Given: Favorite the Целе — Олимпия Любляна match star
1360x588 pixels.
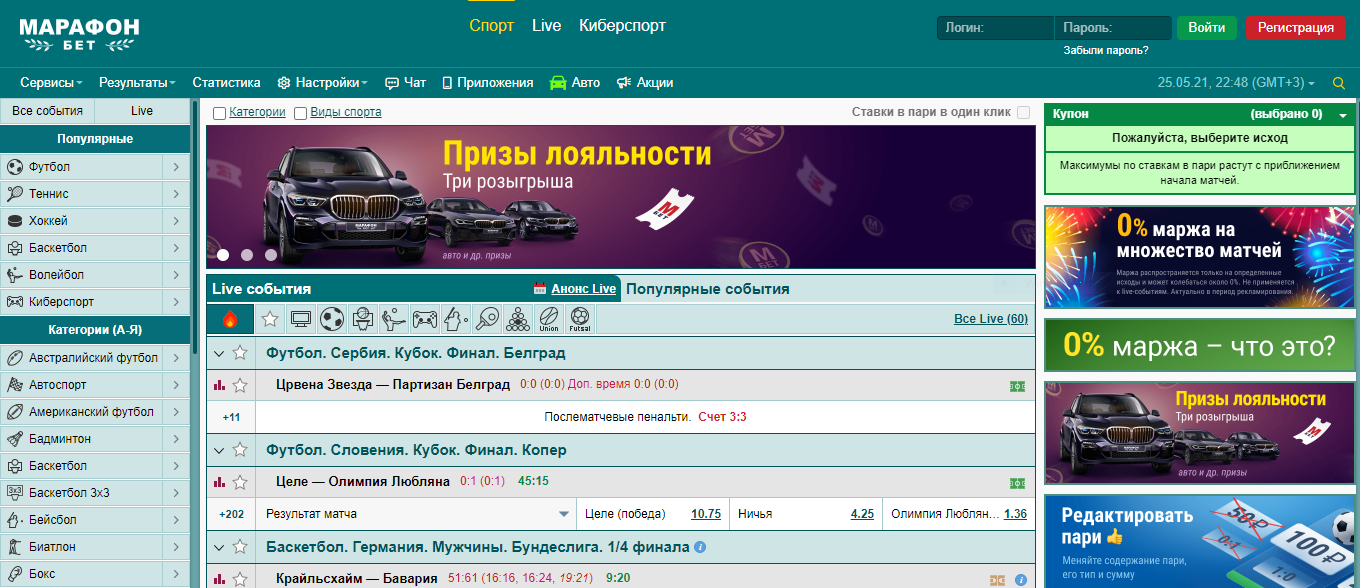Looking at the screenshot, I should [240, 482].
